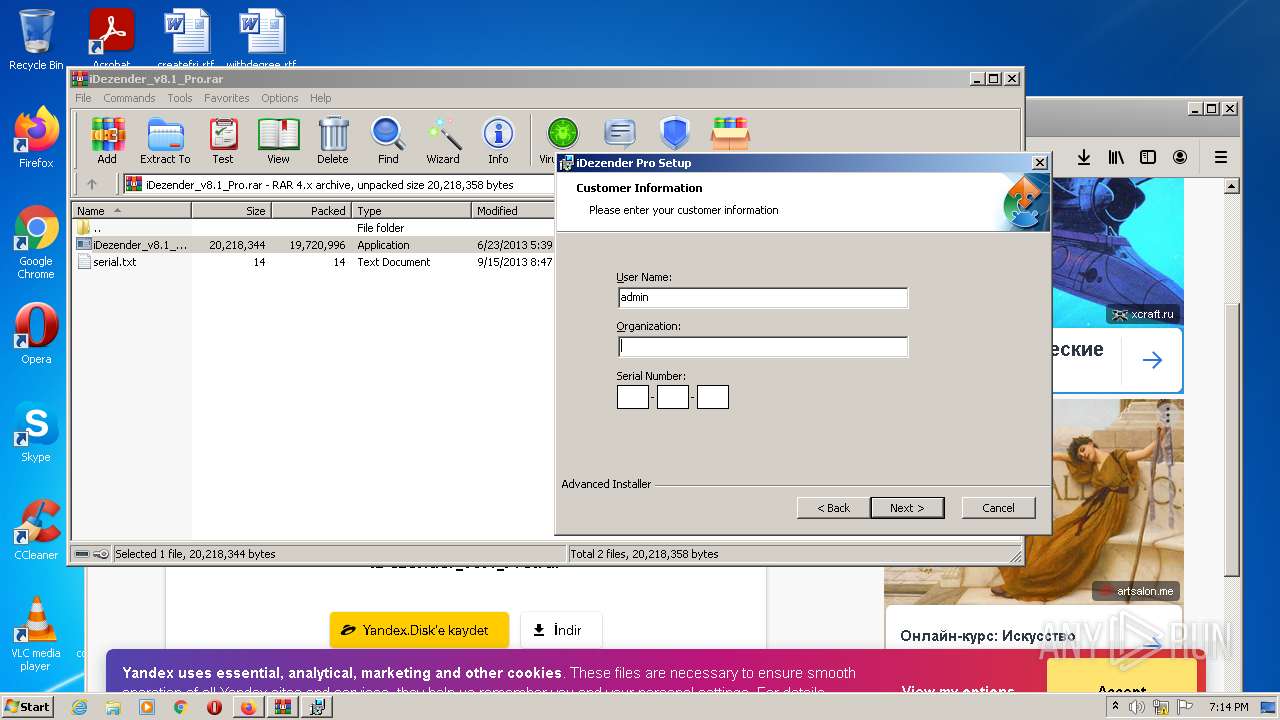Sort by Size column header
This screenshot has width=1280, height=720.
(x=231, y=211)
